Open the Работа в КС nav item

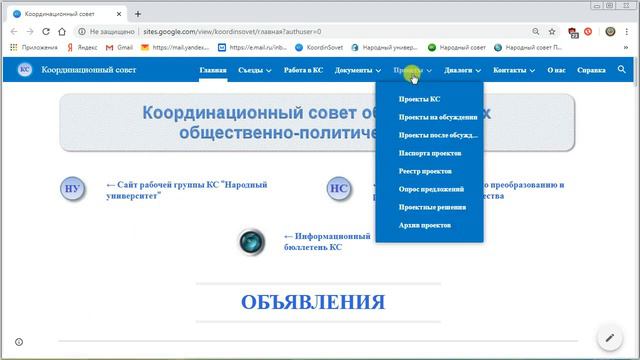[x=303, y=70]
